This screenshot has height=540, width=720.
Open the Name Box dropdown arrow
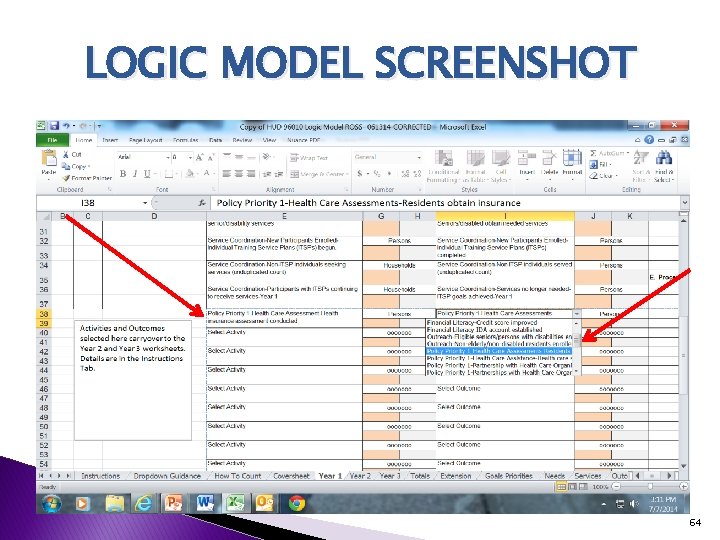coord(145,202)
